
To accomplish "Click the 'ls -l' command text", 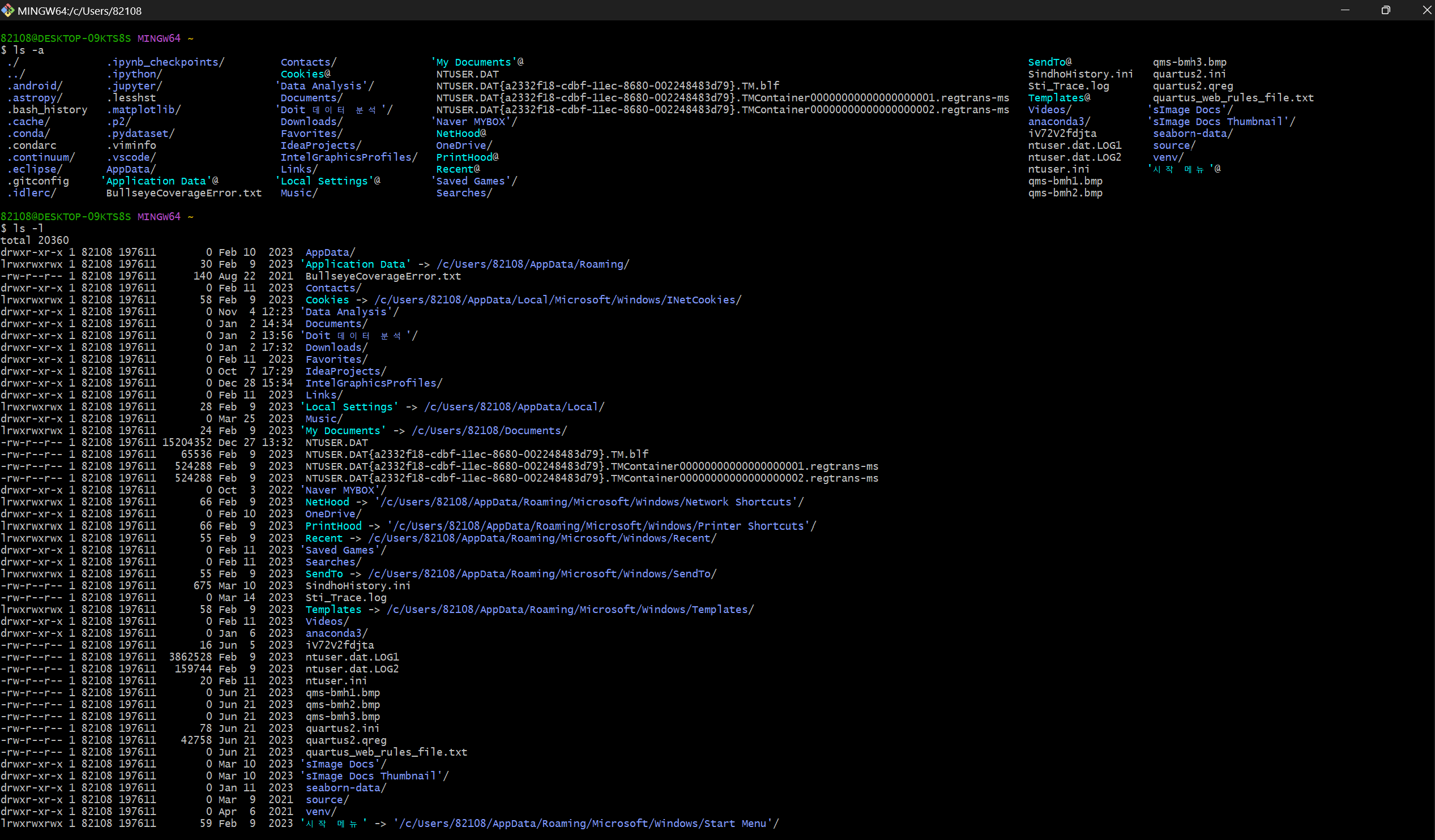I will [x=28, y=228].
